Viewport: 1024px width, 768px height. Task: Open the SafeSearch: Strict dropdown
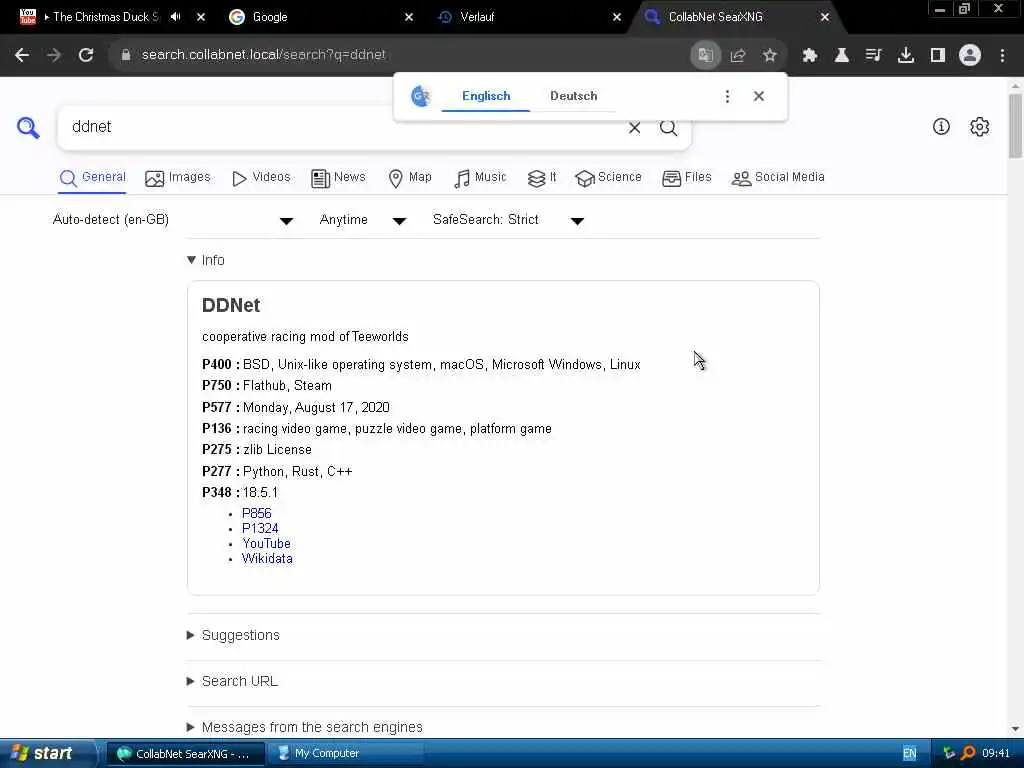508,220
